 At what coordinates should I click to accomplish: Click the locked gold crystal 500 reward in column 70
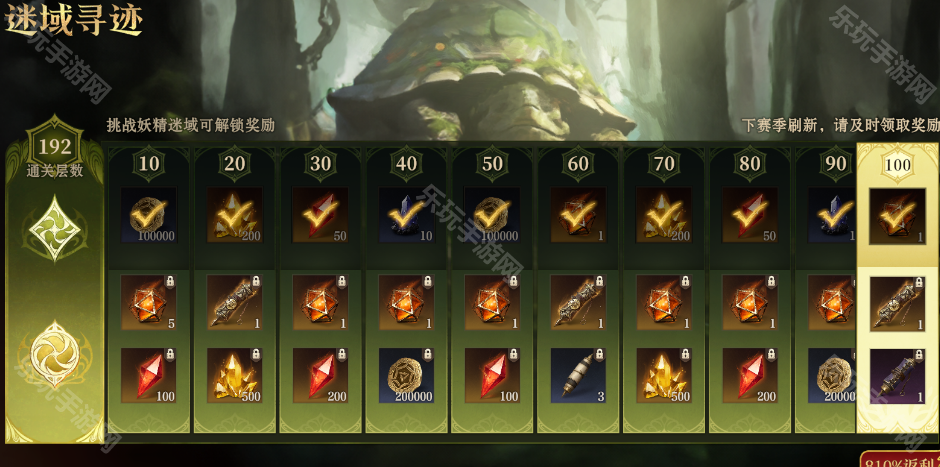pyautogui.click(x=664, y=375)
